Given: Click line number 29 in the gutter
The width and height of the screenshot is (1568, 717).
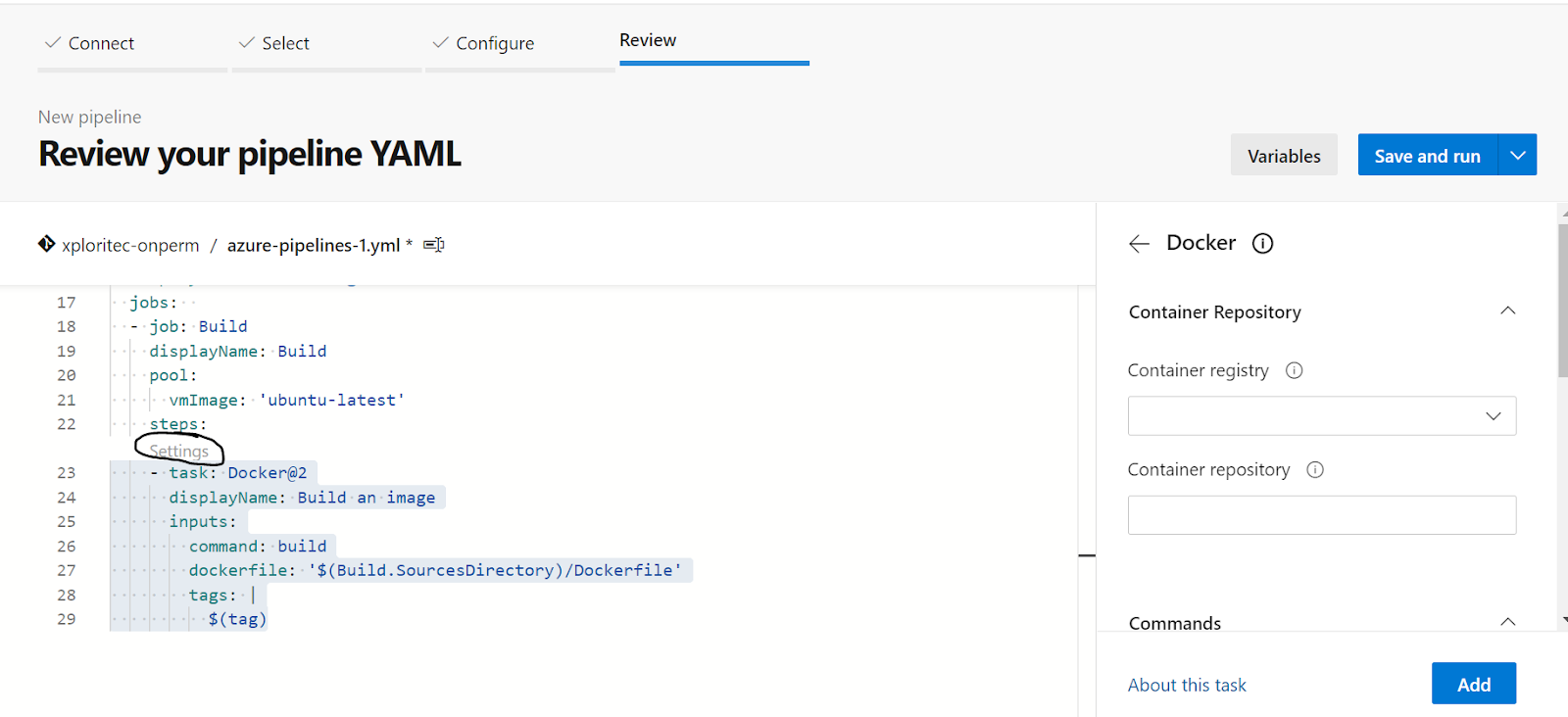Looking at the screenshot, I should coord(66,619).
